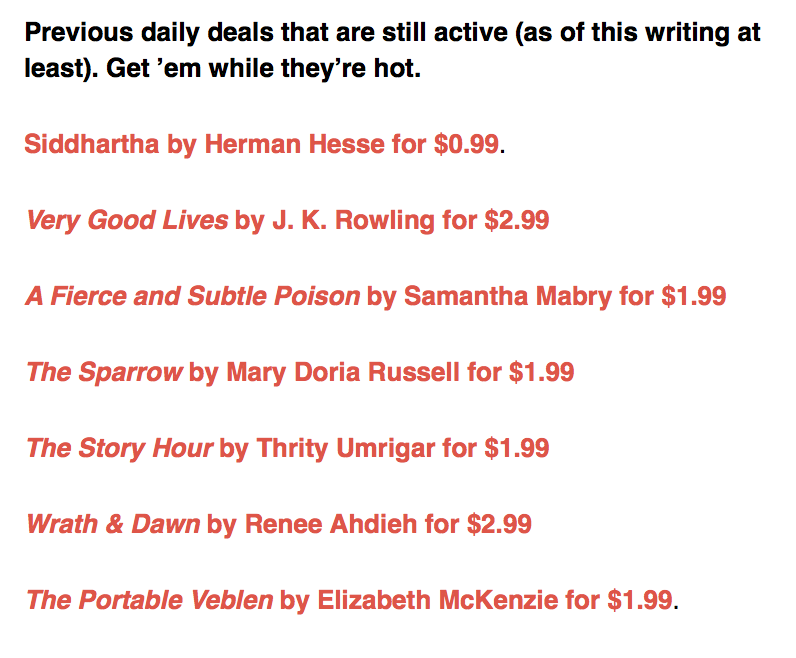This screenshot has width=796, height=658.
Task: Open The Story Hour deal link
Action: [287, 448]
